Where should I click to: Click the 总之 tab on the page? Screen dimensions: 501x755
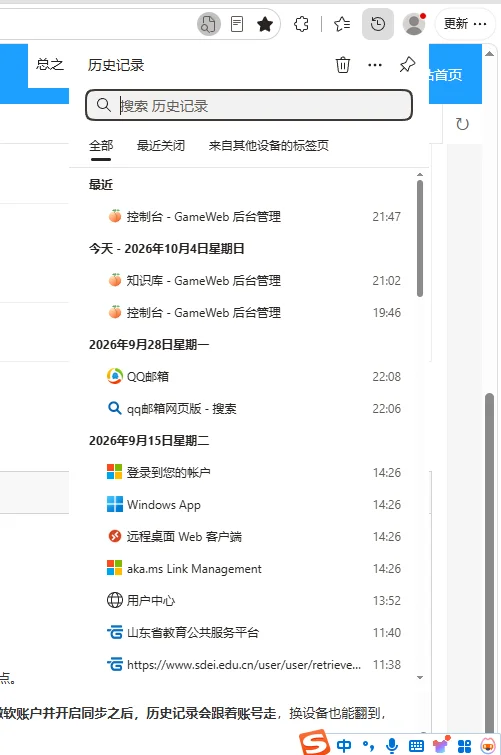click(x=50, y=64)
